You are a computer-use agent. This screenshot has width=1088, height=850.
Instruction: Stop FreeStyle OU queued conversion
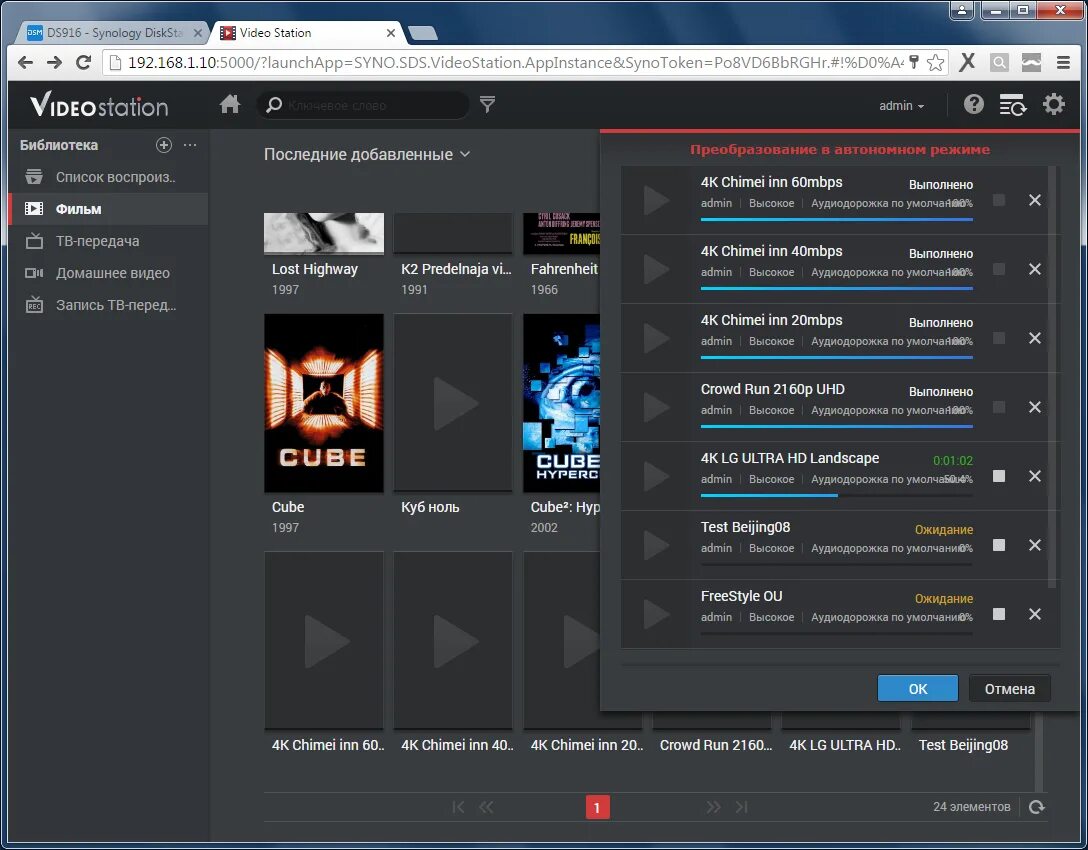[x=999, y=614]
